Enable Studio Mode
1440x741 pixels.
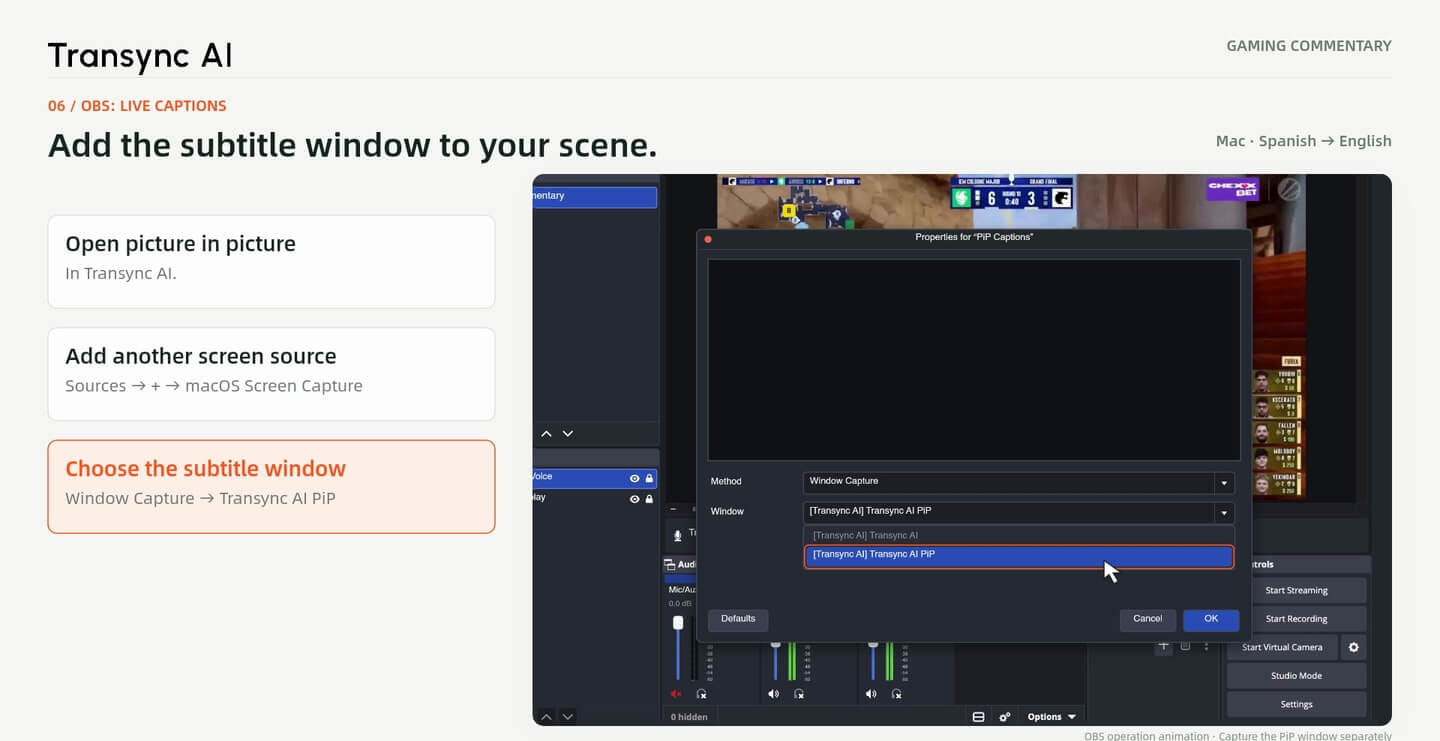pyautogui.click(x=1296, y=676)
